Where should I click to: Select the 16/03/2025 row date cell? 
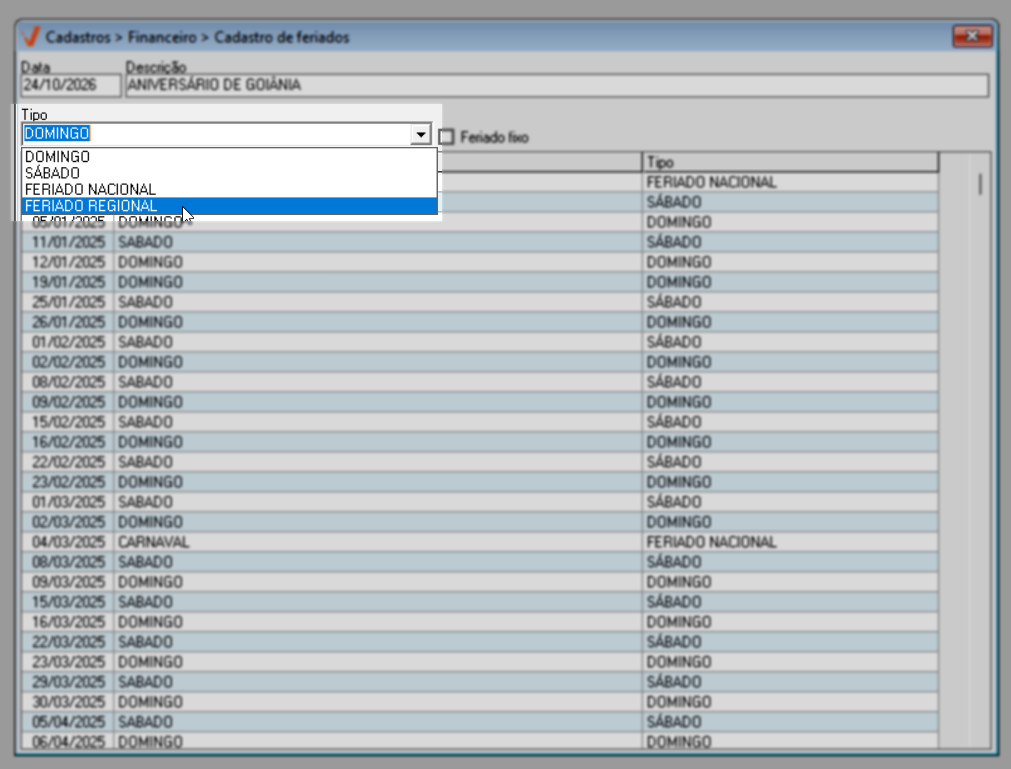(x=68, y=622)
